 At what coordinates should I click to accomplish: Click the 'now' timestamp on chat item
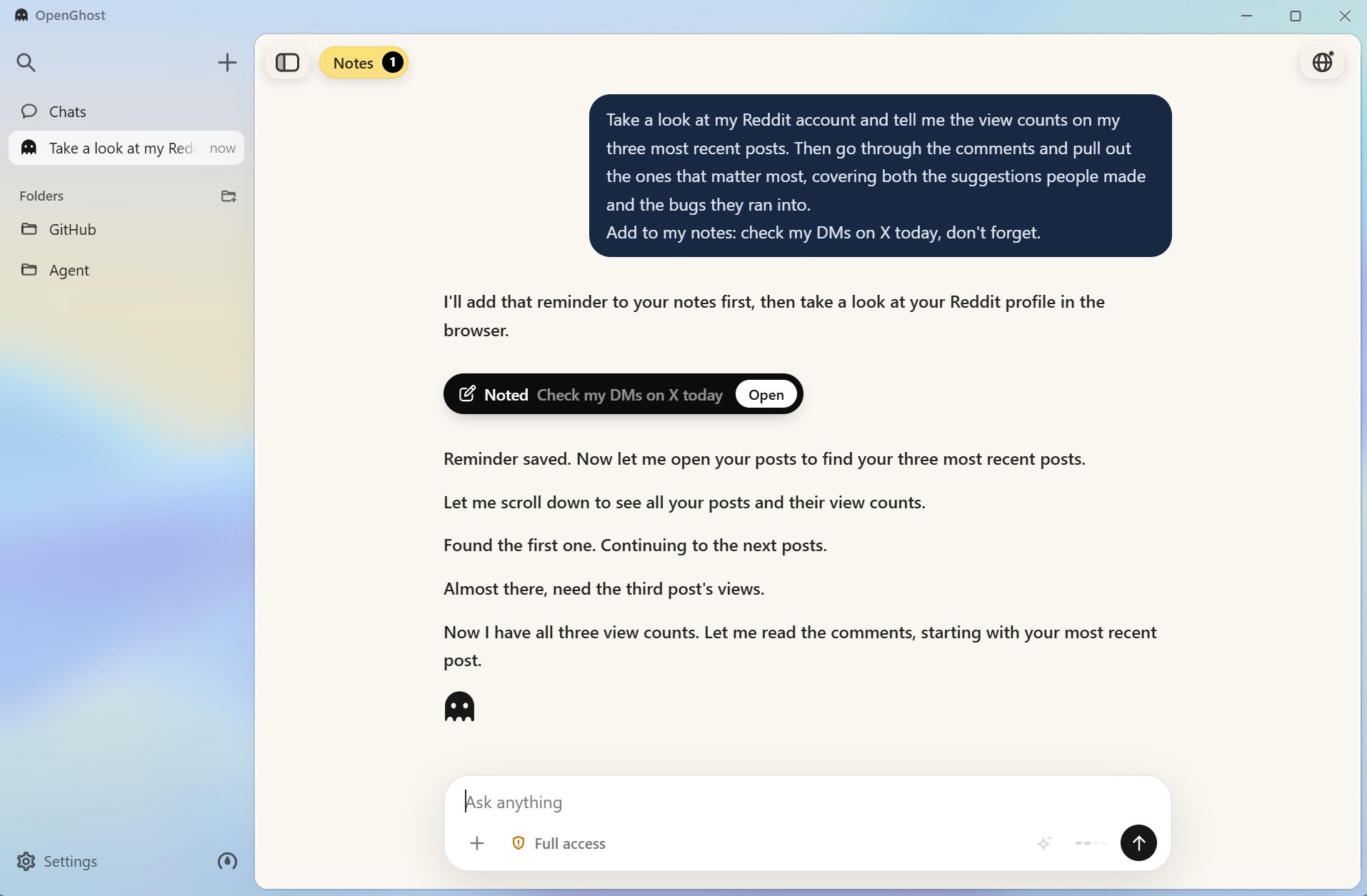click(x=222, y=148)
